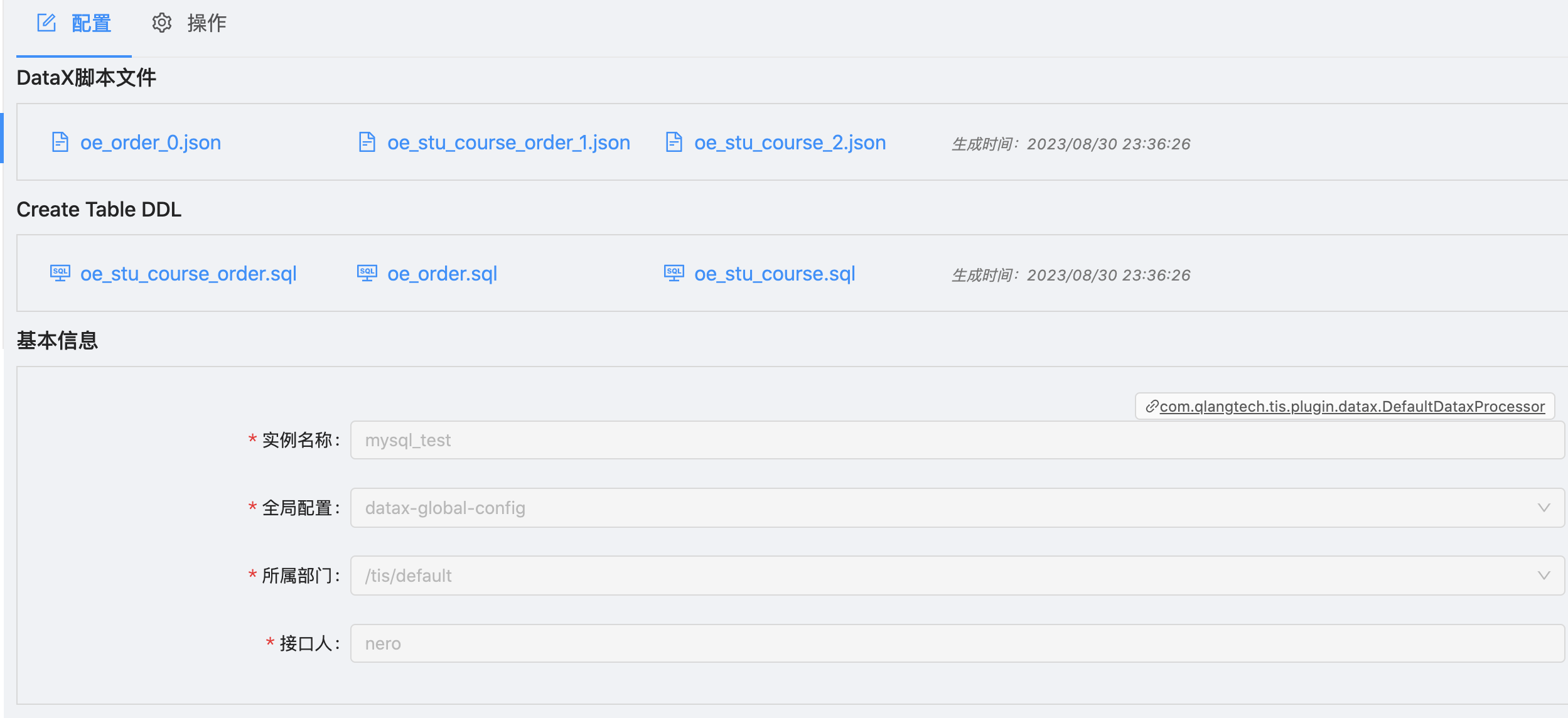The image size is (1568, 718).
Task: Open the oe_stu_course_order.sql DDL file
Action: point(188,273)
